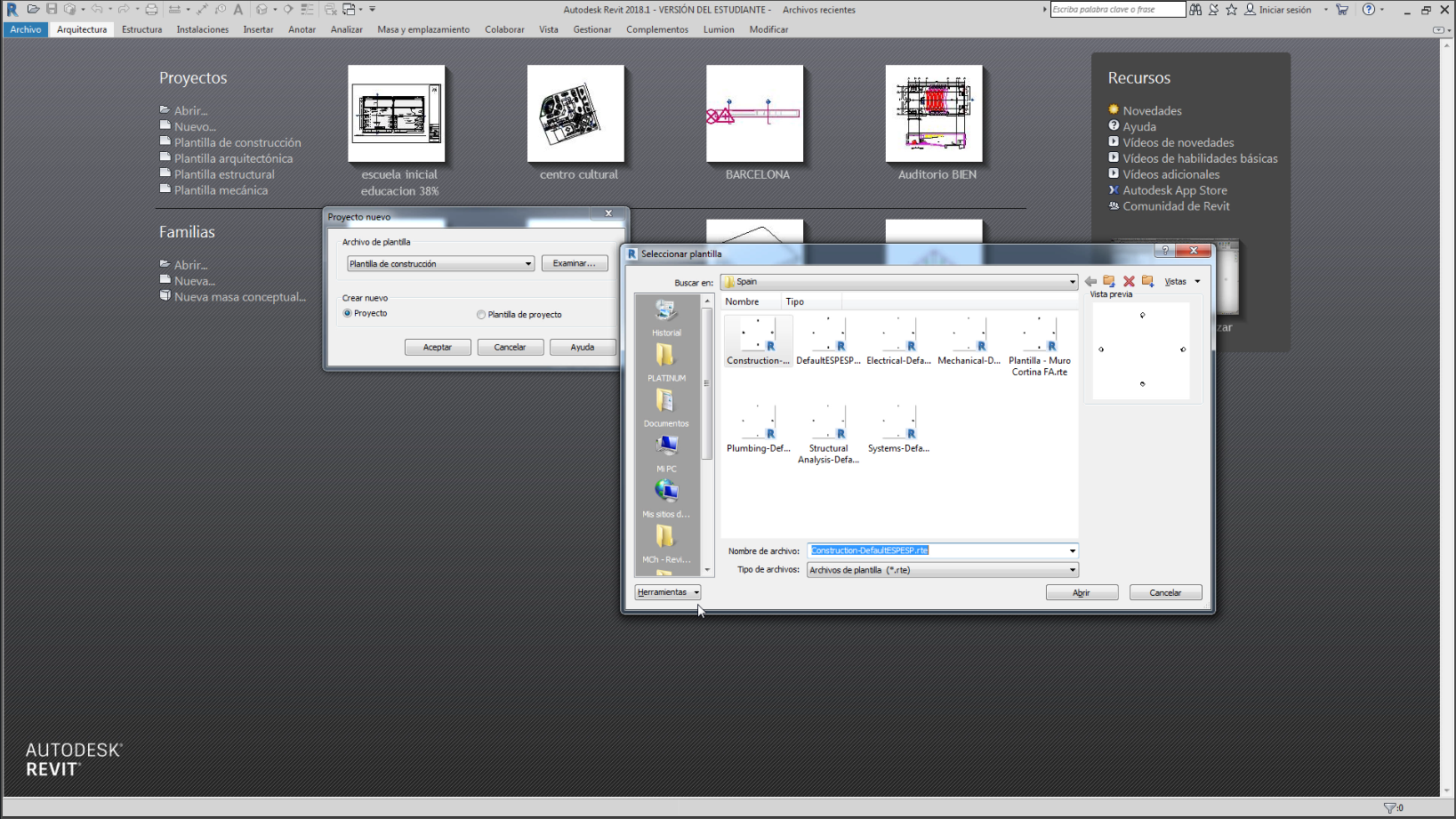Select Plantilla - Muro Cortina FA.rte file
1456x819 pixels.
(x=1040, y=346)
